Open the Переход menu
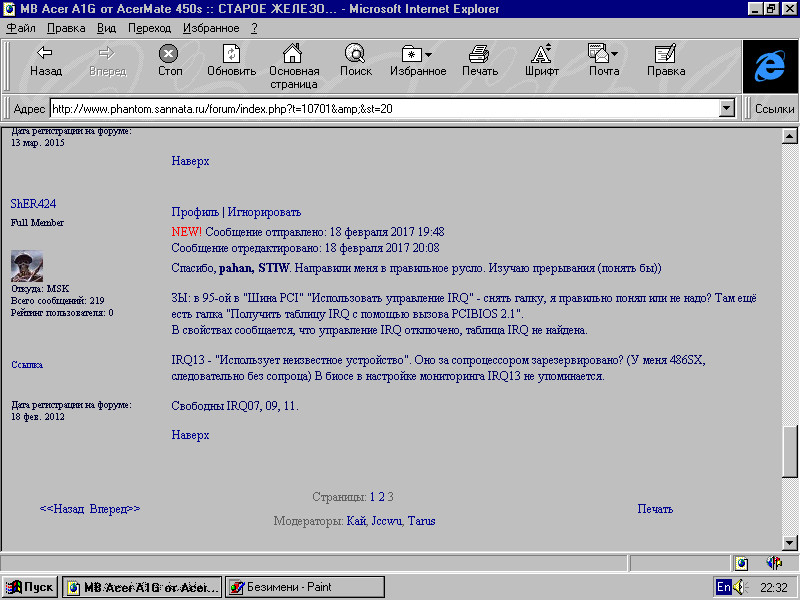800x600 pixels. 149,28
